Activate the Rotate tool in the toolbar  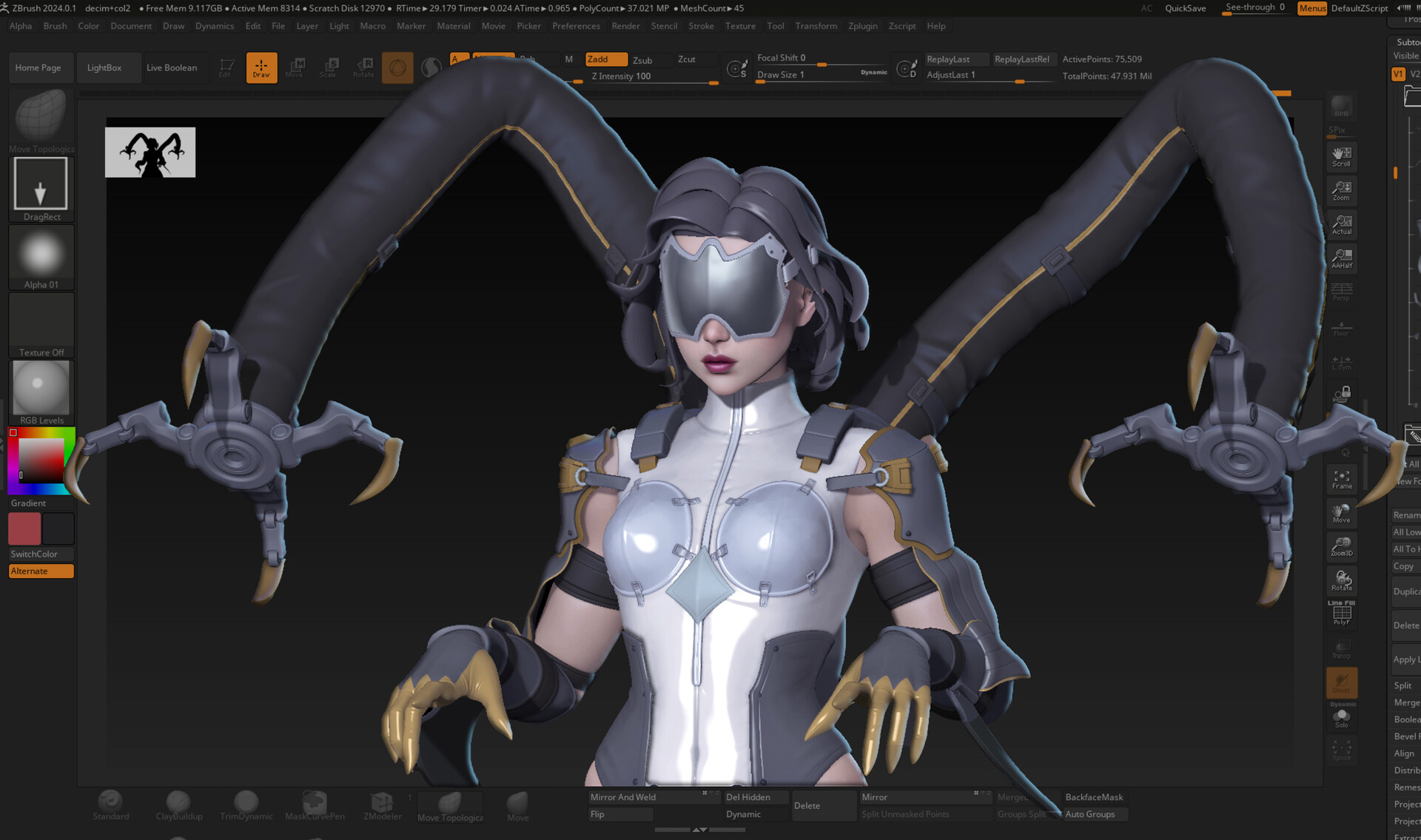click(363, 67)
